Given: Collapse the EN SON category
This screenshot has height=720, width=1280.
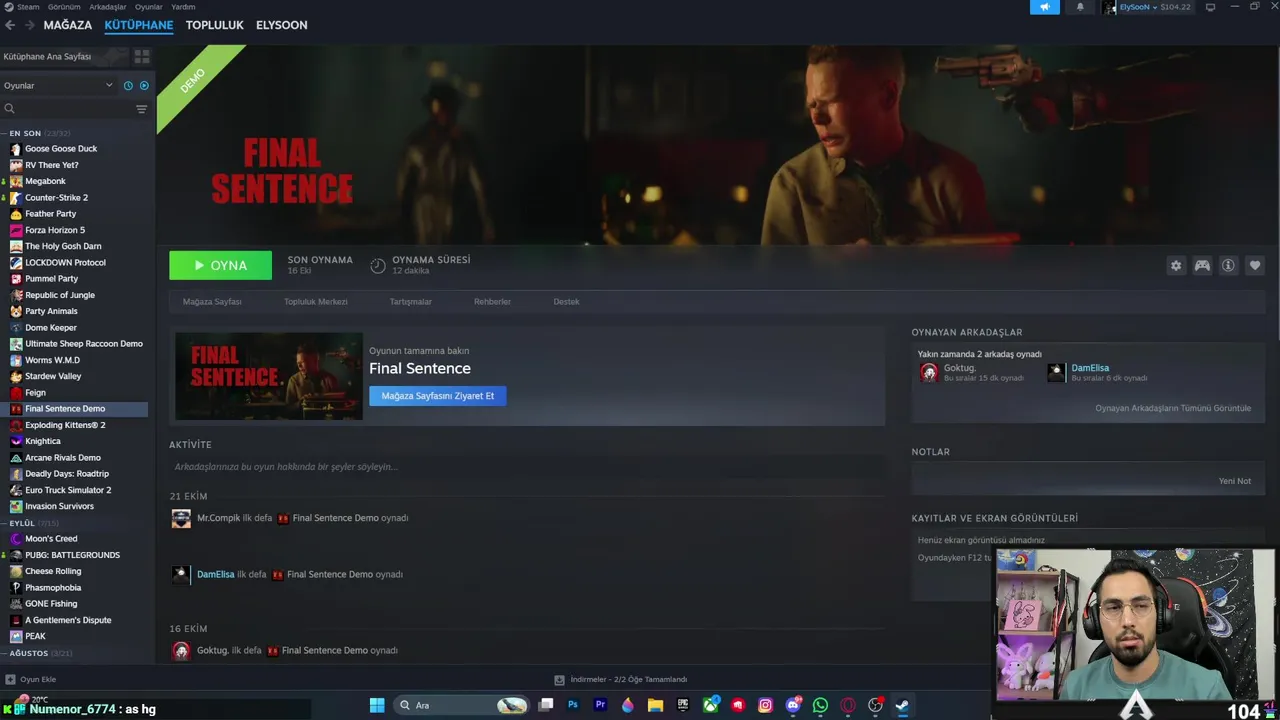Looking at the screenshot, I should tap(40, 133).
